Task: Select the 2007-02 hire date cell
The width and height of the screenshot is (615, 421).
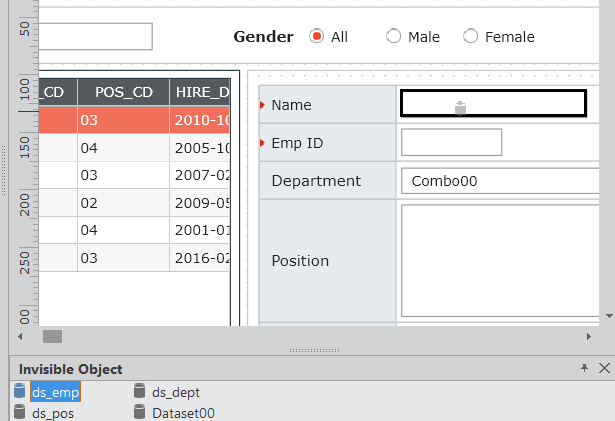Action: 200,175
